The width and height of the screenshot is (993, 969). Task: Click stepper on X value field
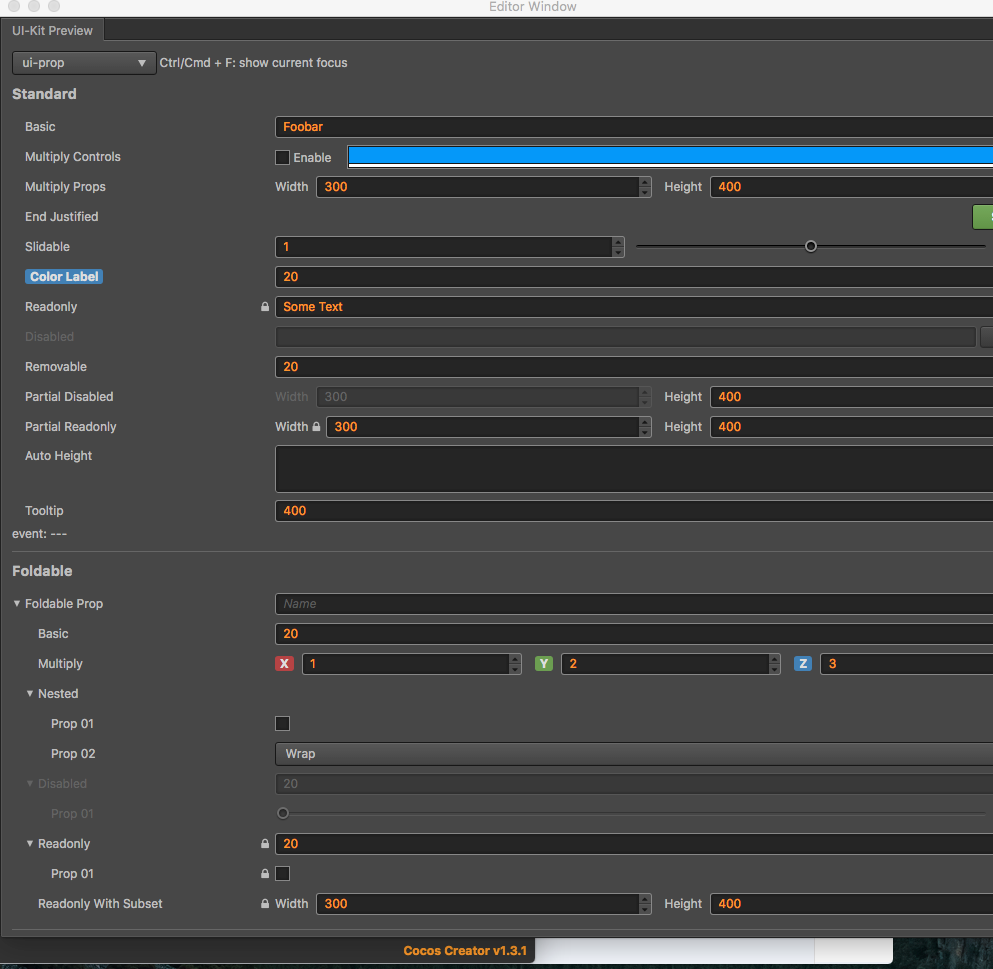point(515,664)
